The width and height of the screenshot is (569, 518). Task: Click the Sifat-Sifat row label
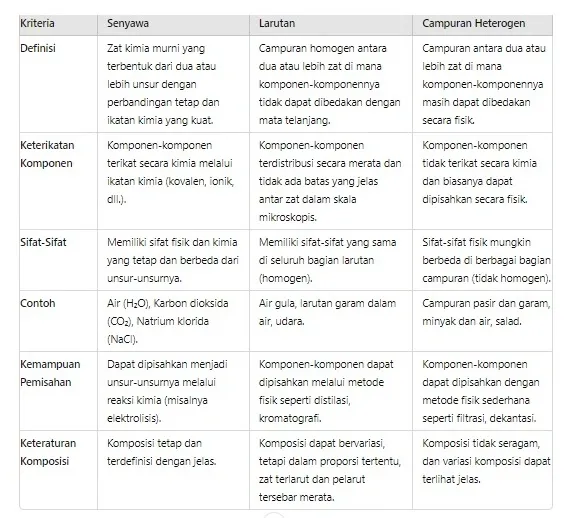(43, 242)
